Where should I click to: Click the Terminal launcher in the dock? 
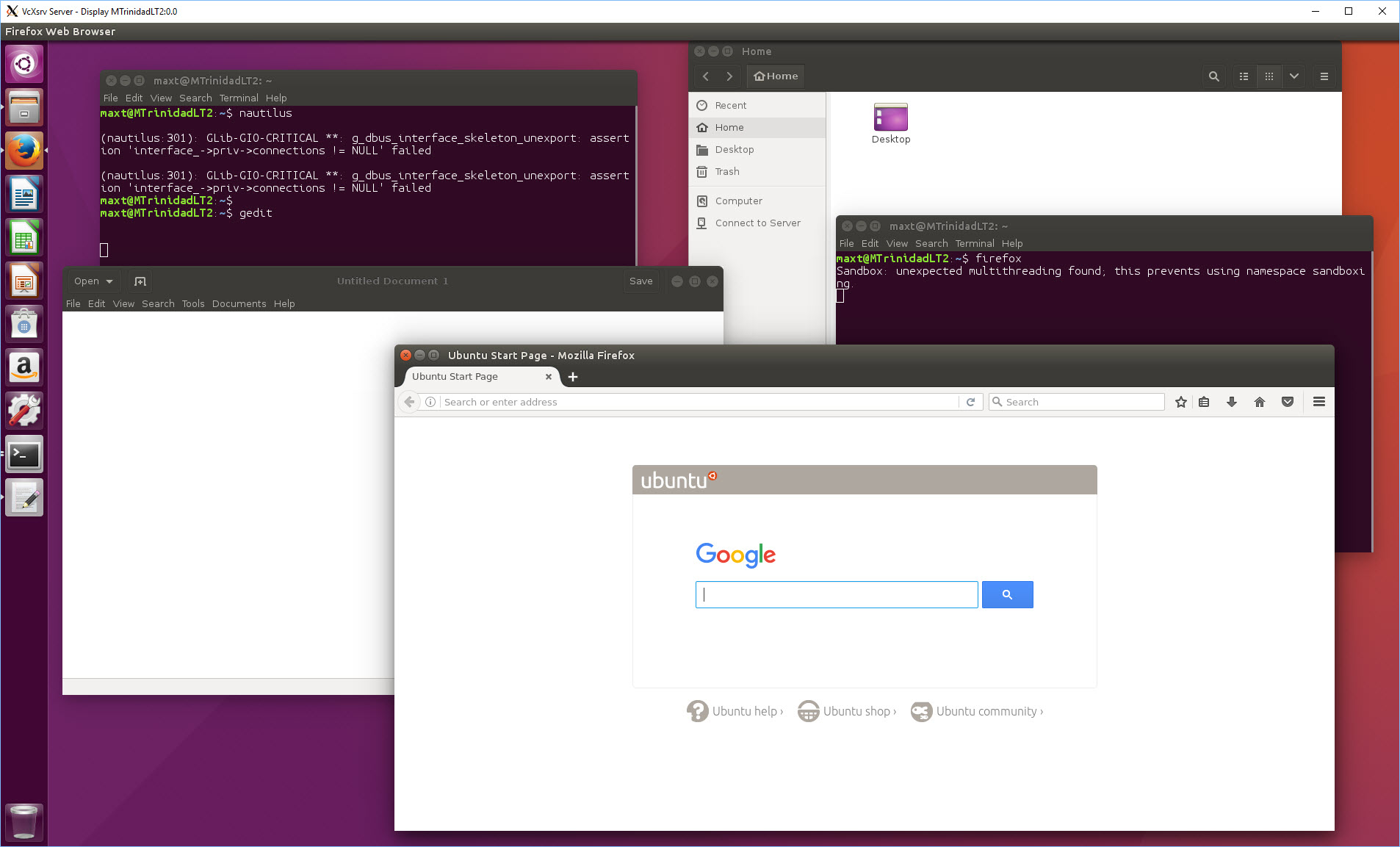tap(24, 454)
